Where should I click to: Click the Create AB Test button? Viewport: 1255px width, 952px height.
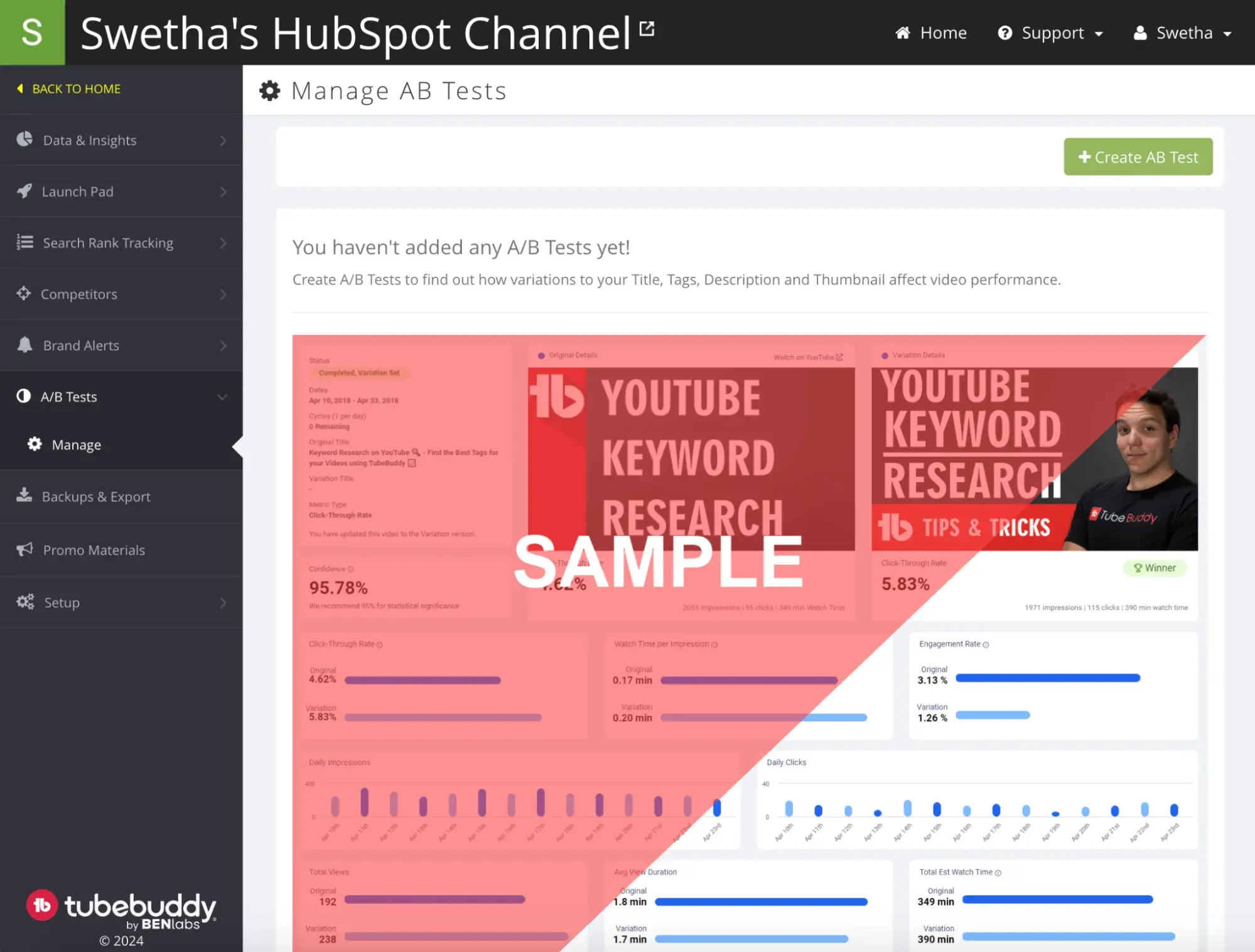tap(1138, 157)
